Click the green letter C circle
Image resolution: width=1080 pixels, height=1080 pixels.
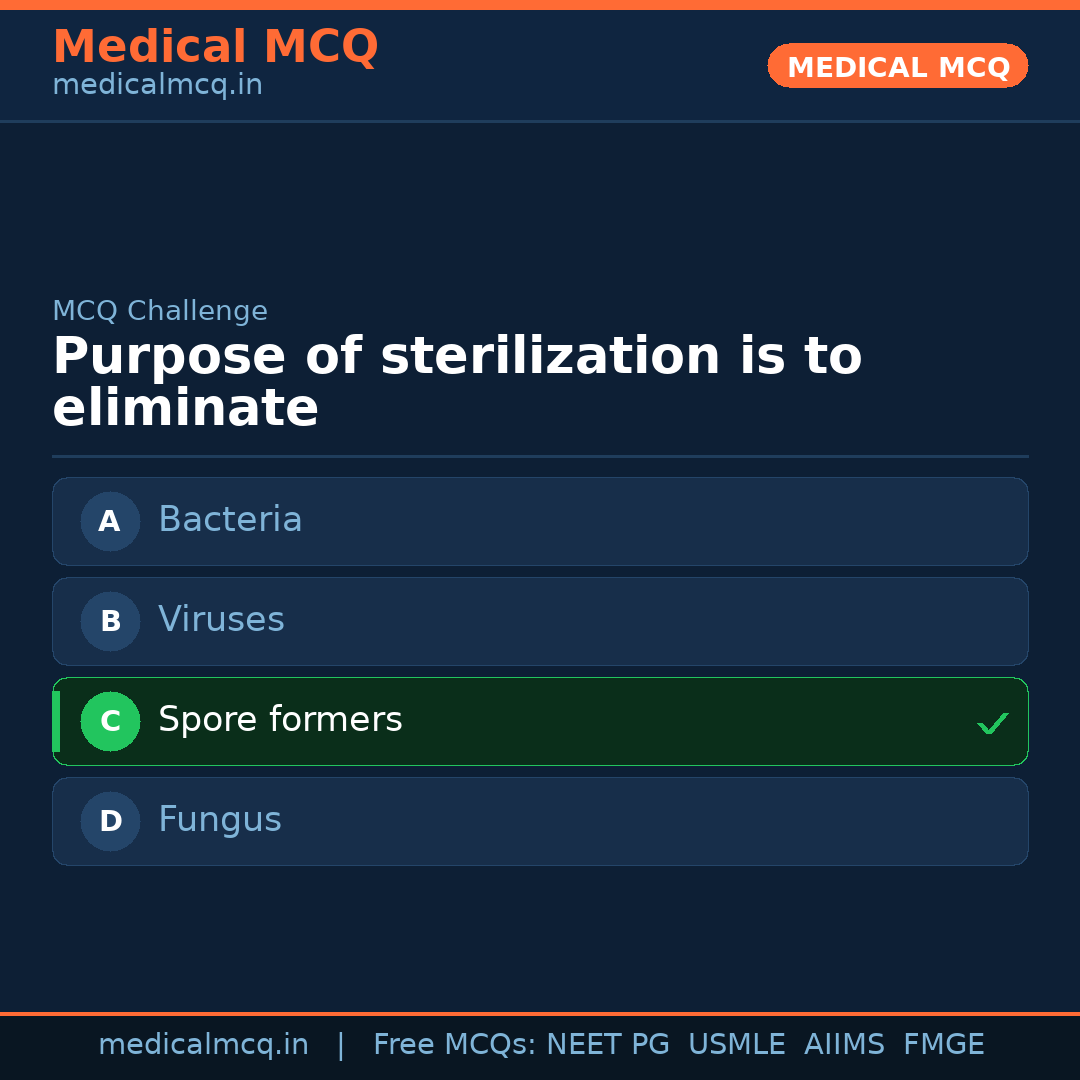[x=110, y=721]
